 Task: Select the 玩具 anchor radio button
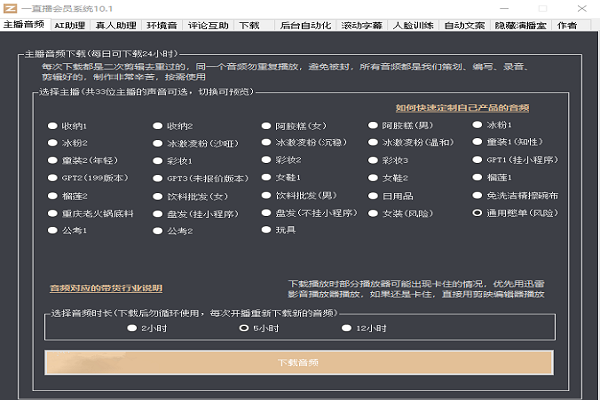click(266, 231)
